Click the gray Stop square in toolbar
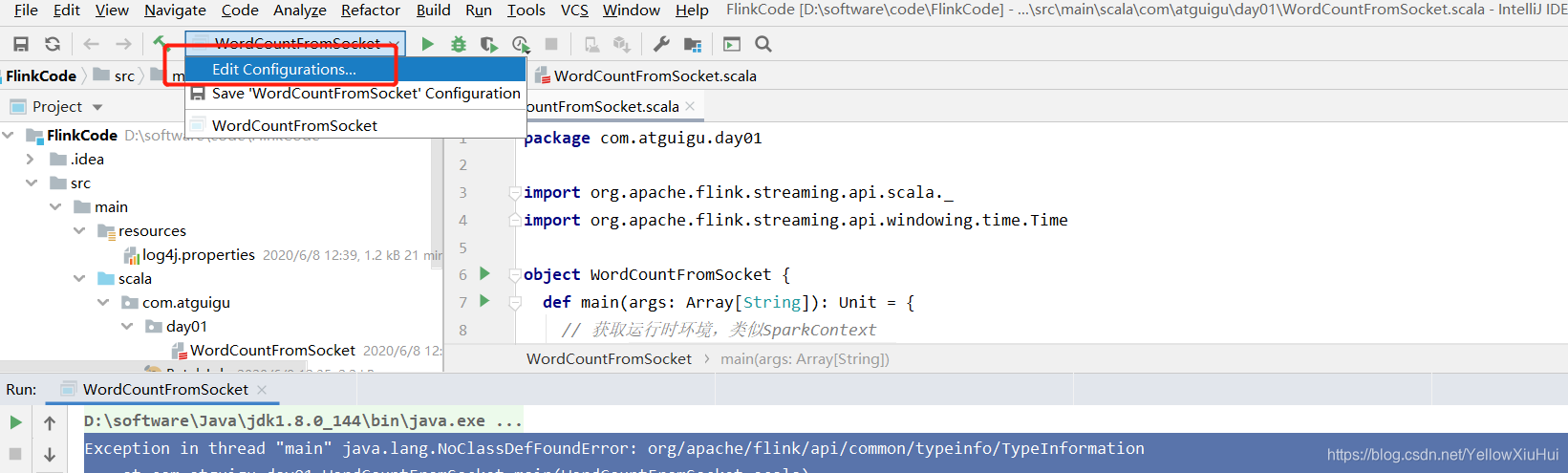 point(551,44)
